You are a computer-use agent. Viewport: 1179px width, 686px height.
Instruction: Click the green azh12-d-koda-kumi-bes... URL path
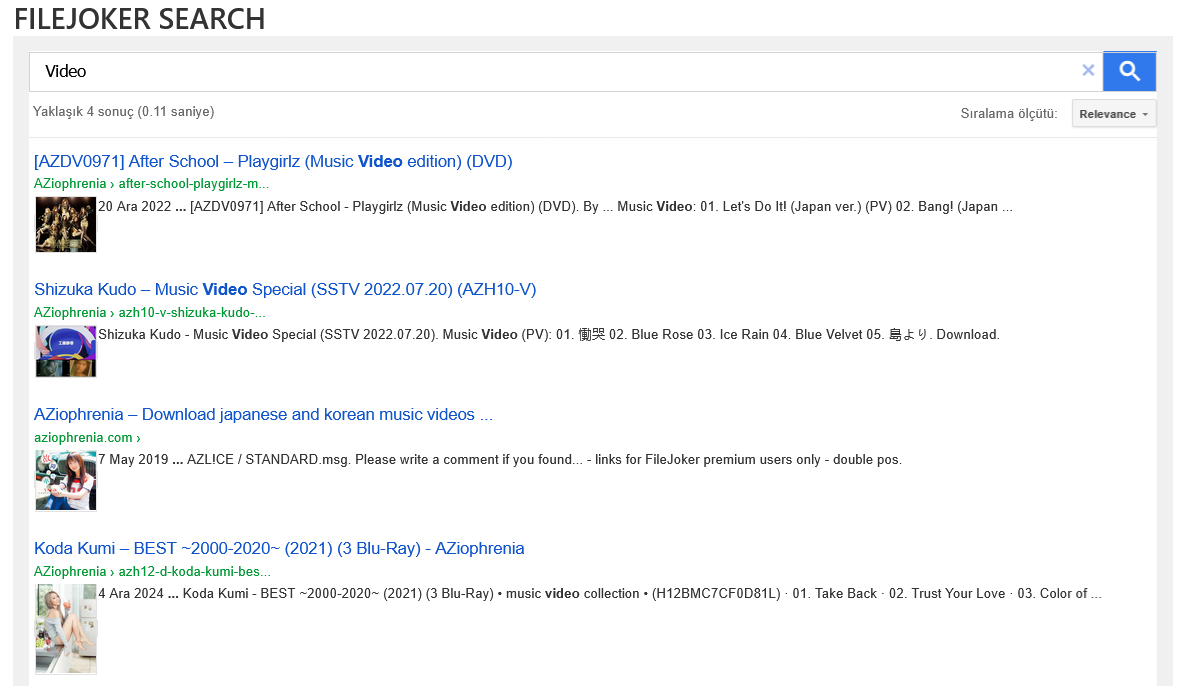tap(195, 572)
